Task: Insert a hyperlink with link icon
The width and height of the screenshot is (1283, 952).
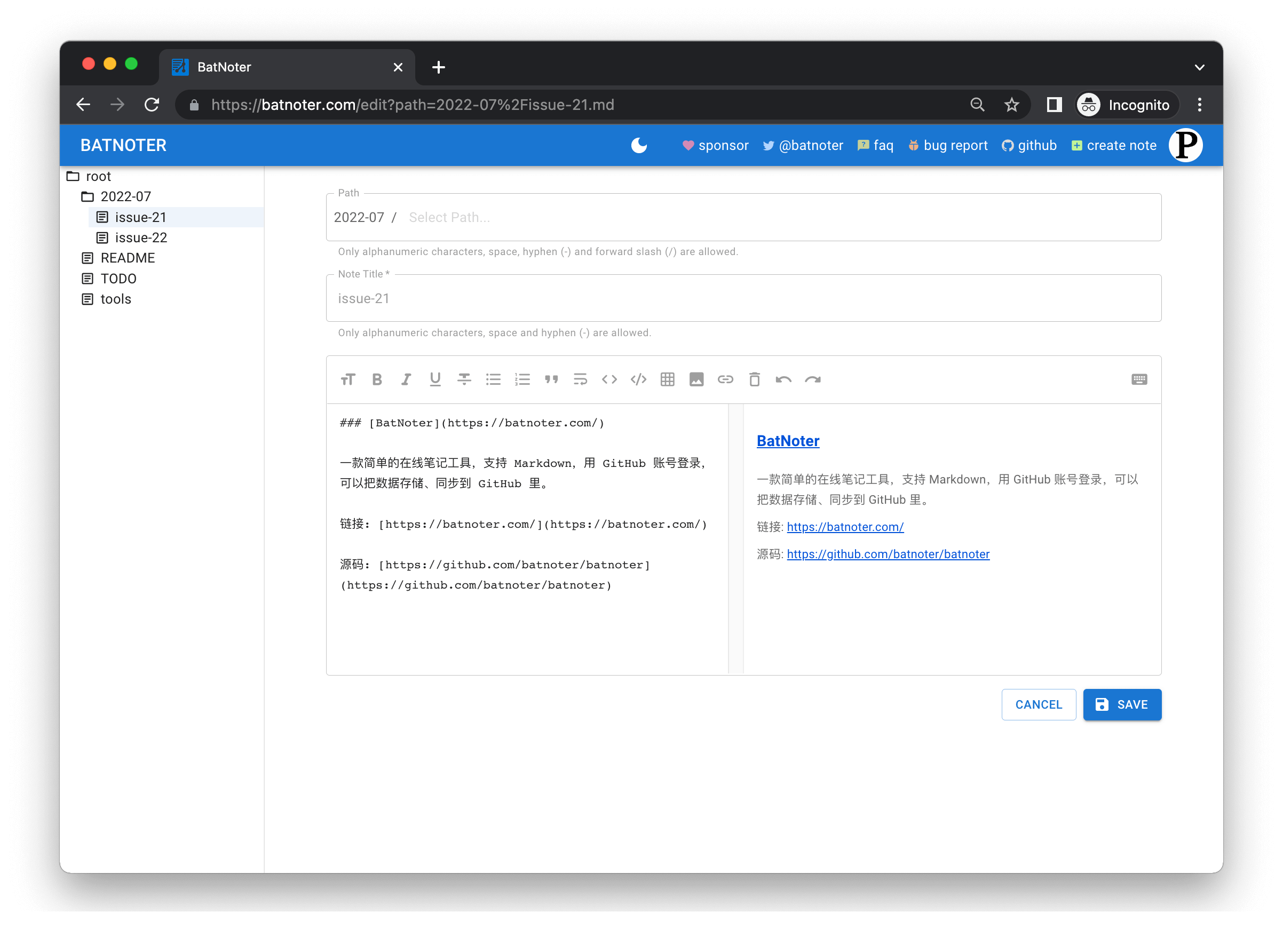Action: click(x=725, y=379)
